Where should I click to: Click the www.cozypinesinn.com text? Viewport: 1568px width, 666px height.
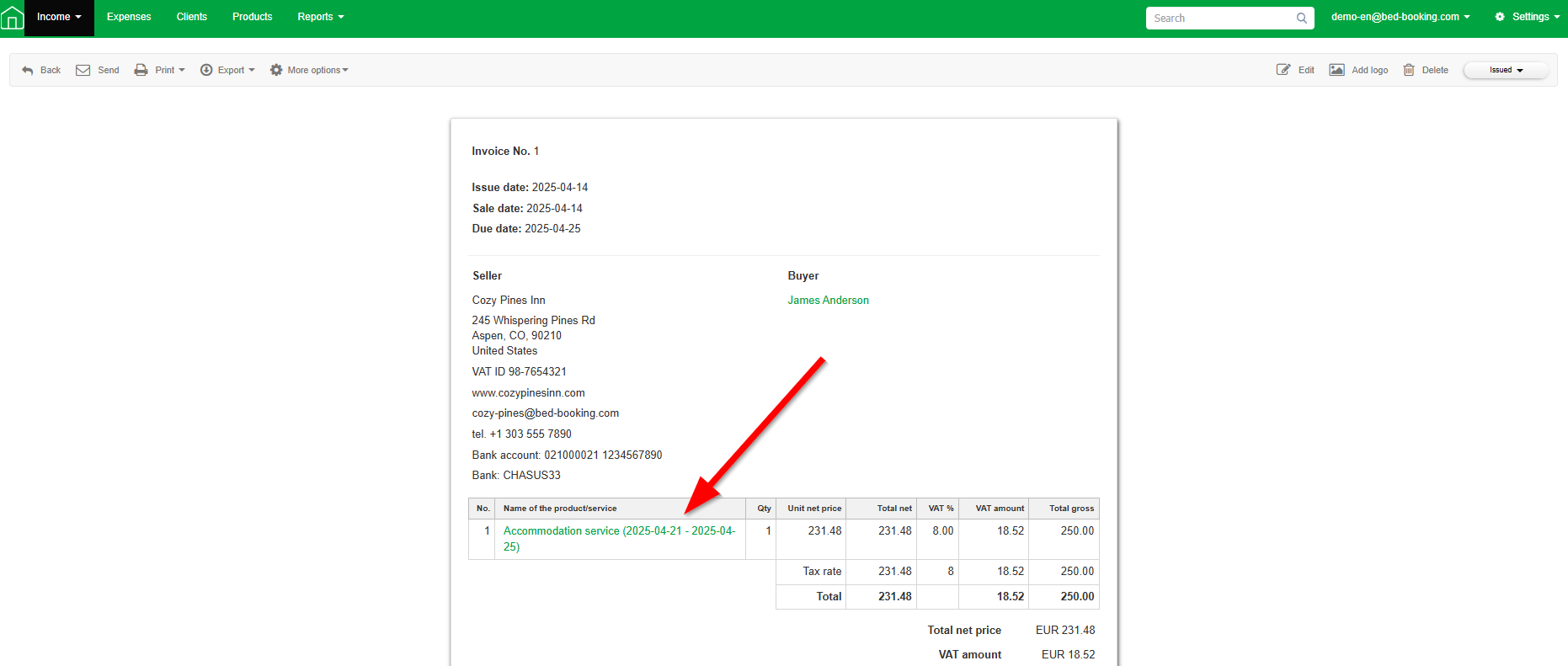pos(528,393)
